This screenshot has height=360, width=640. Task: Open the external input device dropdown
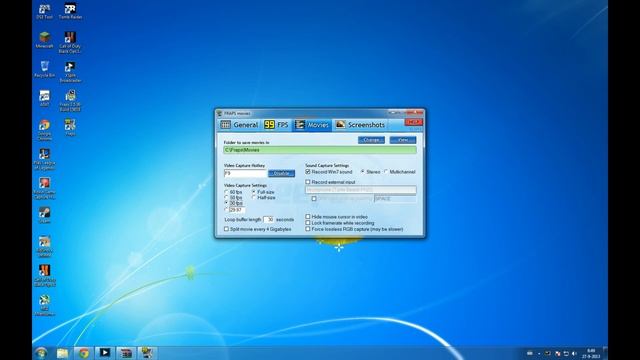[x=361, y=190]
